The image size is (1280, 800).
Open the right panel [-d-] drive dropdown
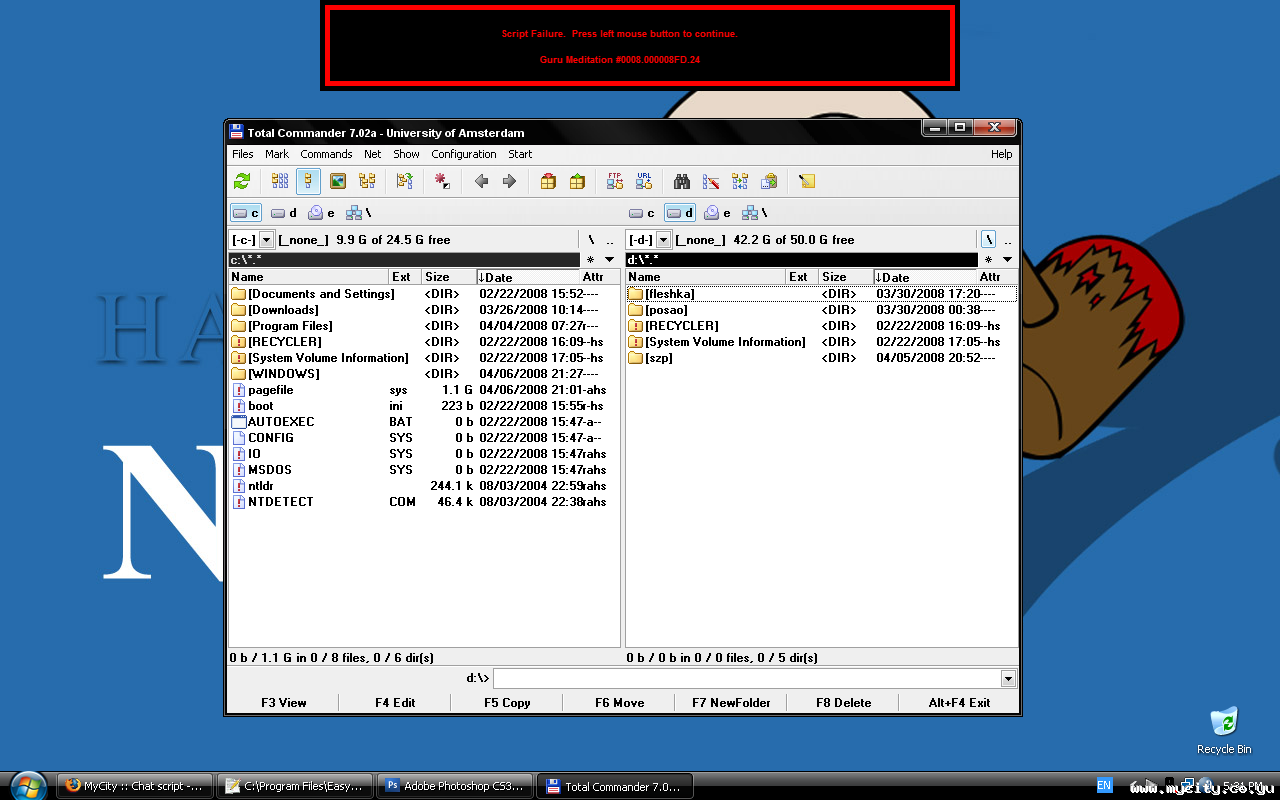tap(664, 240)
